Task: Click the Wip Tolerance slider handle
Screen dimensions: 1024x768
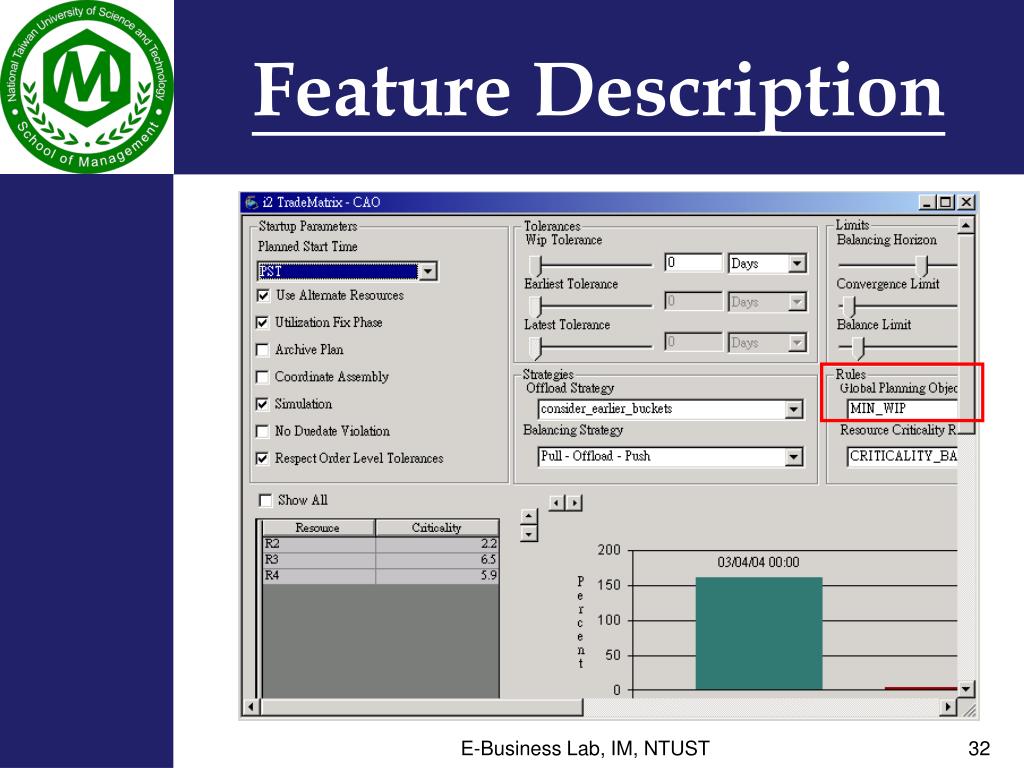Action: point(536,265)
